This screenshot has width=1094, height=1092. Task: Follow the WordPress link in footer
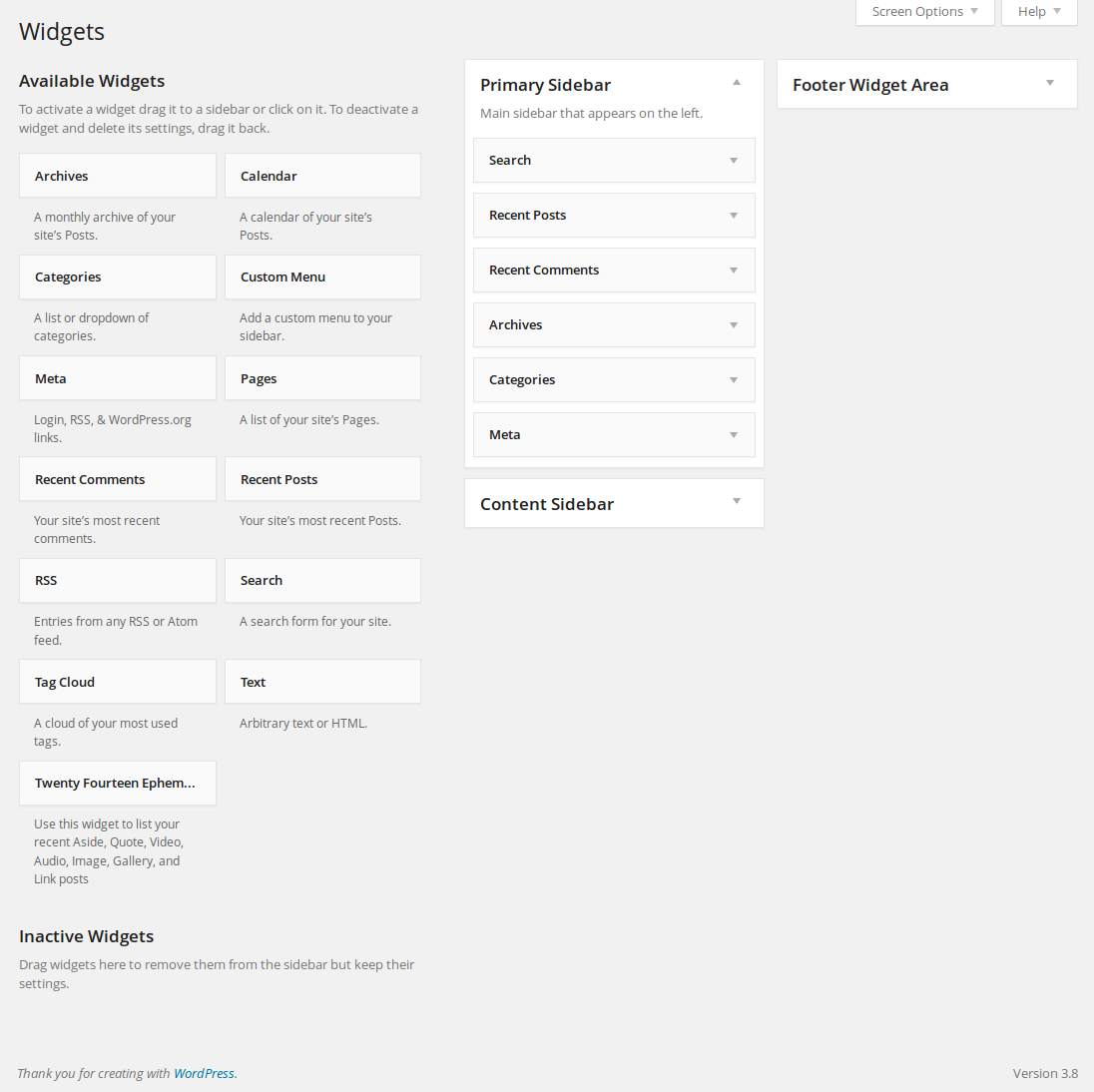pyautogui.click(x=204, y=1073)
